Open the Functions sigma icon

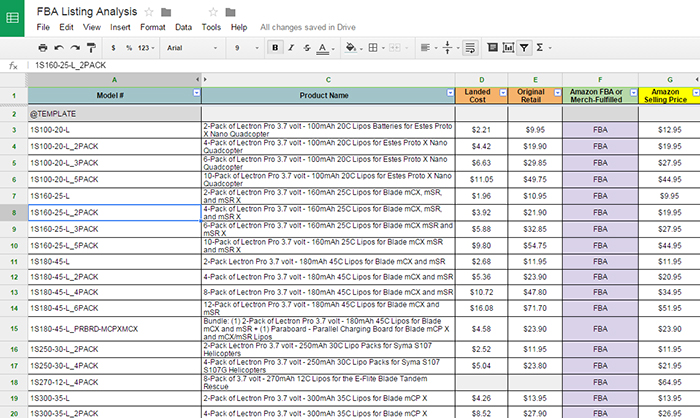541,47
